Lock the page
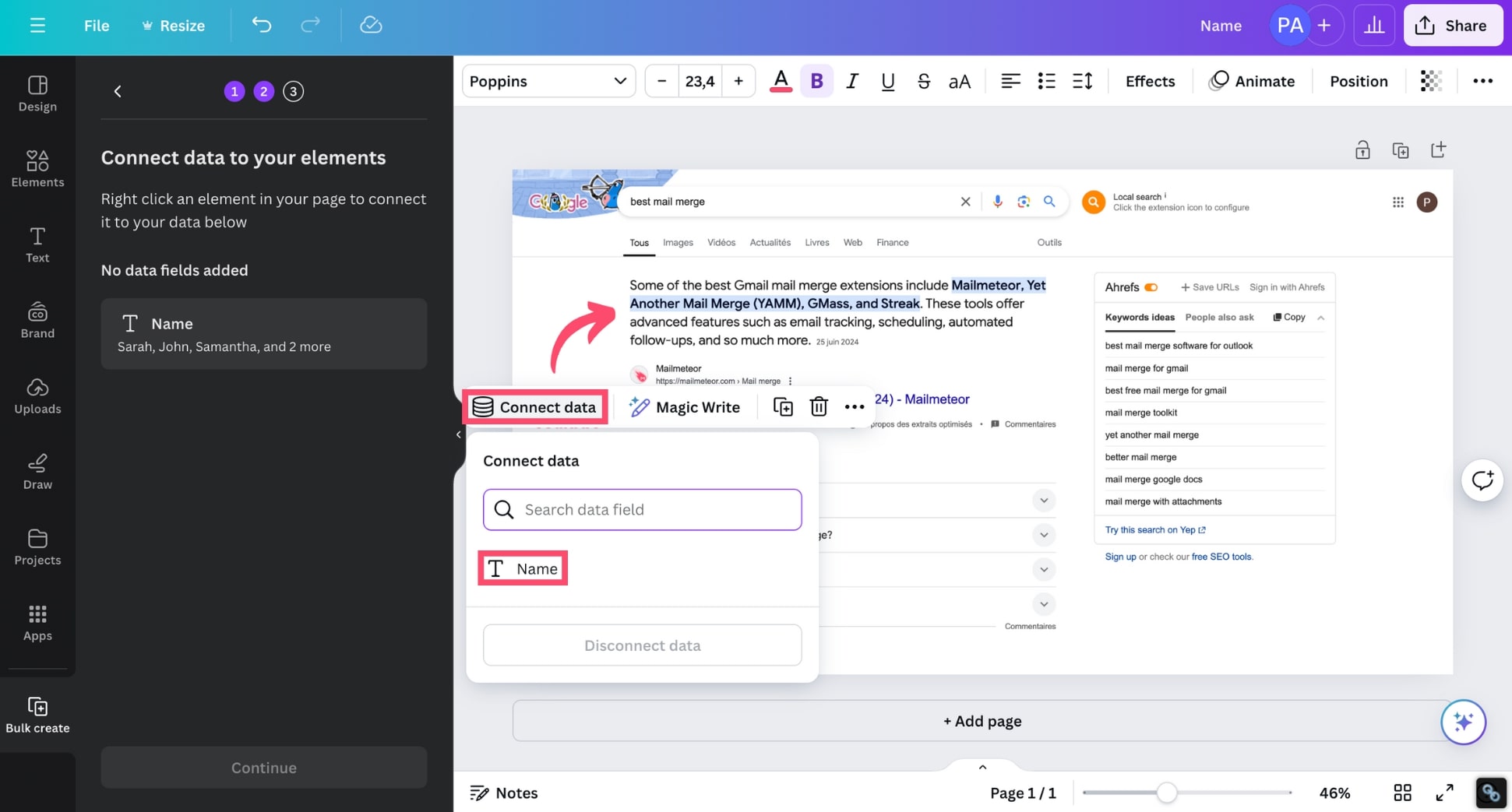Image resolution: width=1512 pixels, height=812 pixels. 1362,150
